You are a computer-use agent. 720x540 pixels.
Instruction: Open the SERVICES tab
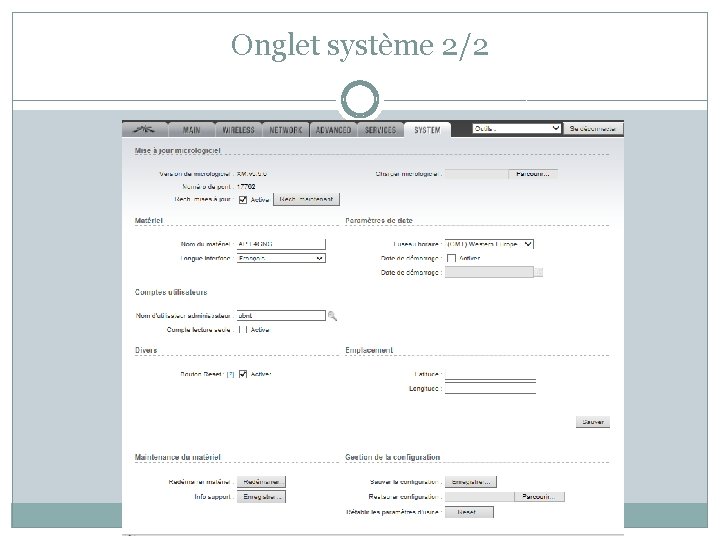[x=380, y=130]
